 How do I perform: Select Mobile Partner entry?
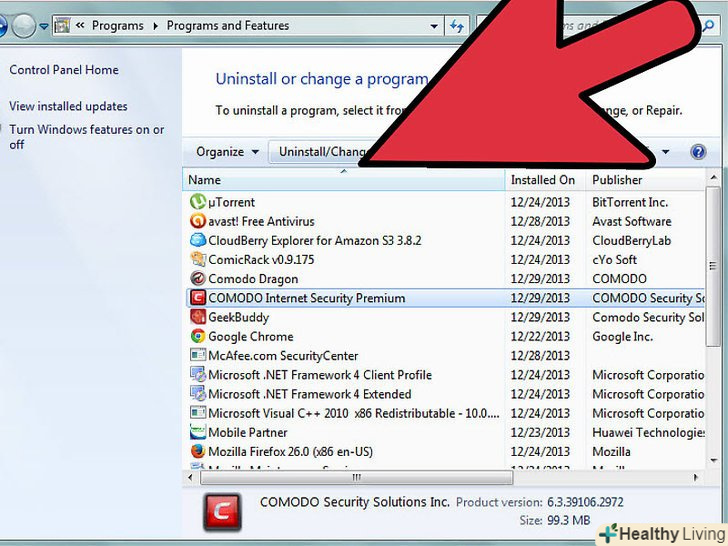[x=247, y=432]
